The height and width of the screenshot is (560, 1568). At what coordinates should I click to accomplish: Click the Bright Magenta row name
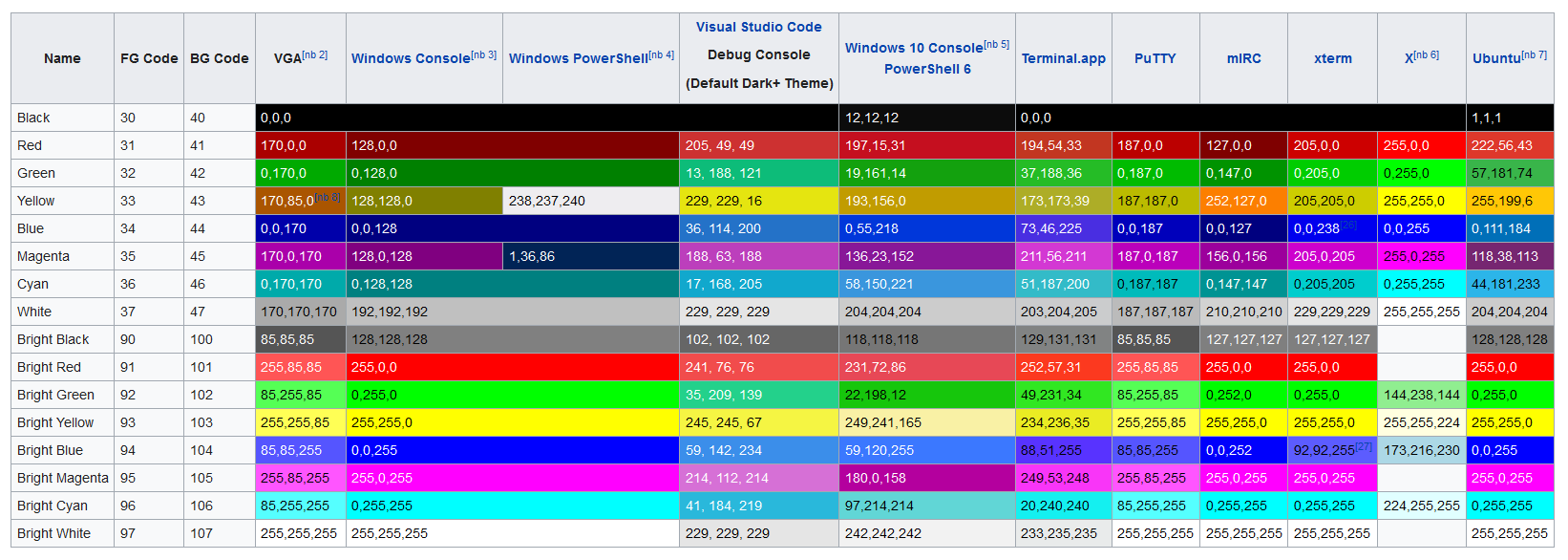[x=63, y=478]
